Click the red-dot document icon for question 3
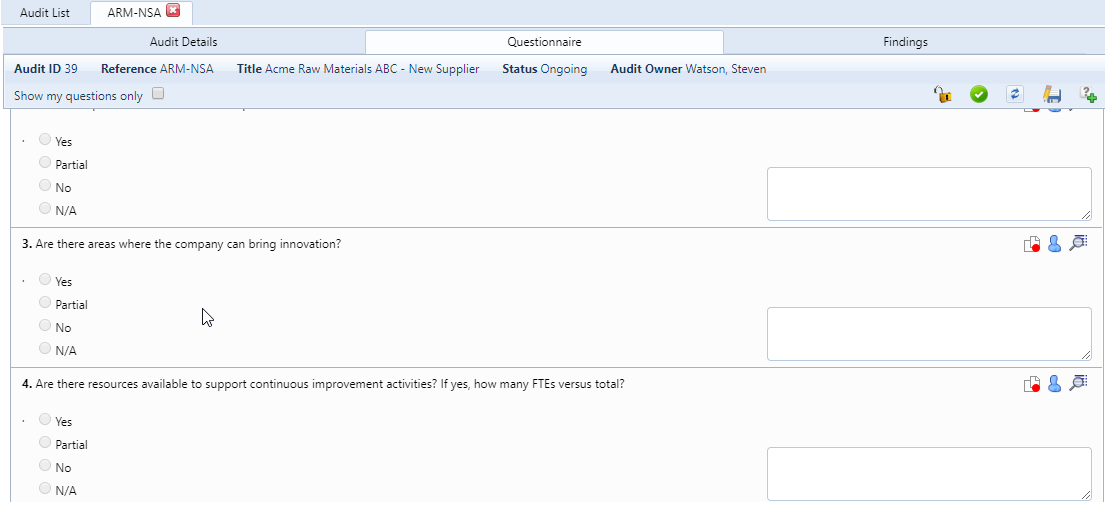 pyautogui.click(x=1032, y=244)
